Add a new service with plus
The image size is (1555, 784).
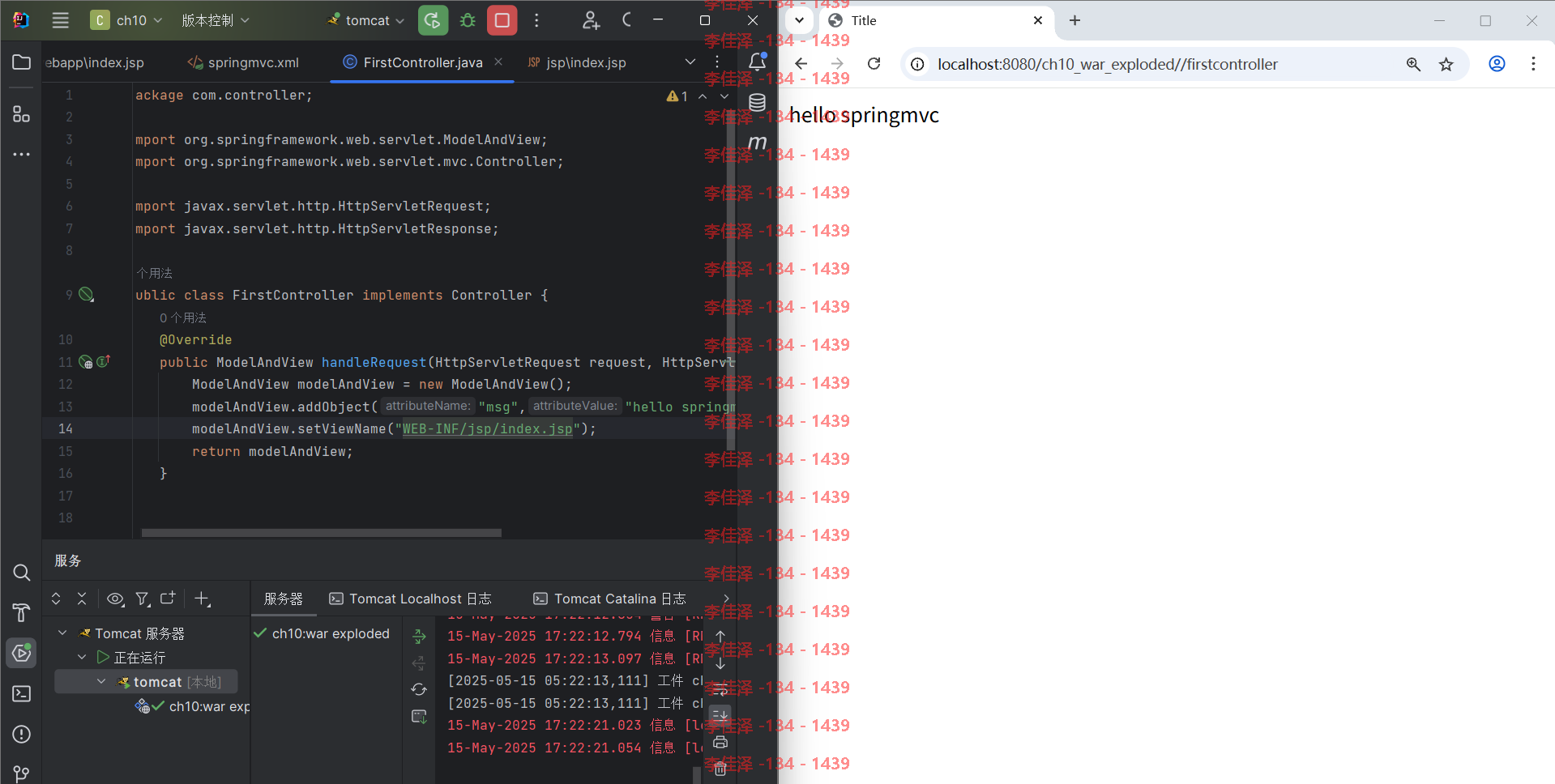click(202, 599)
